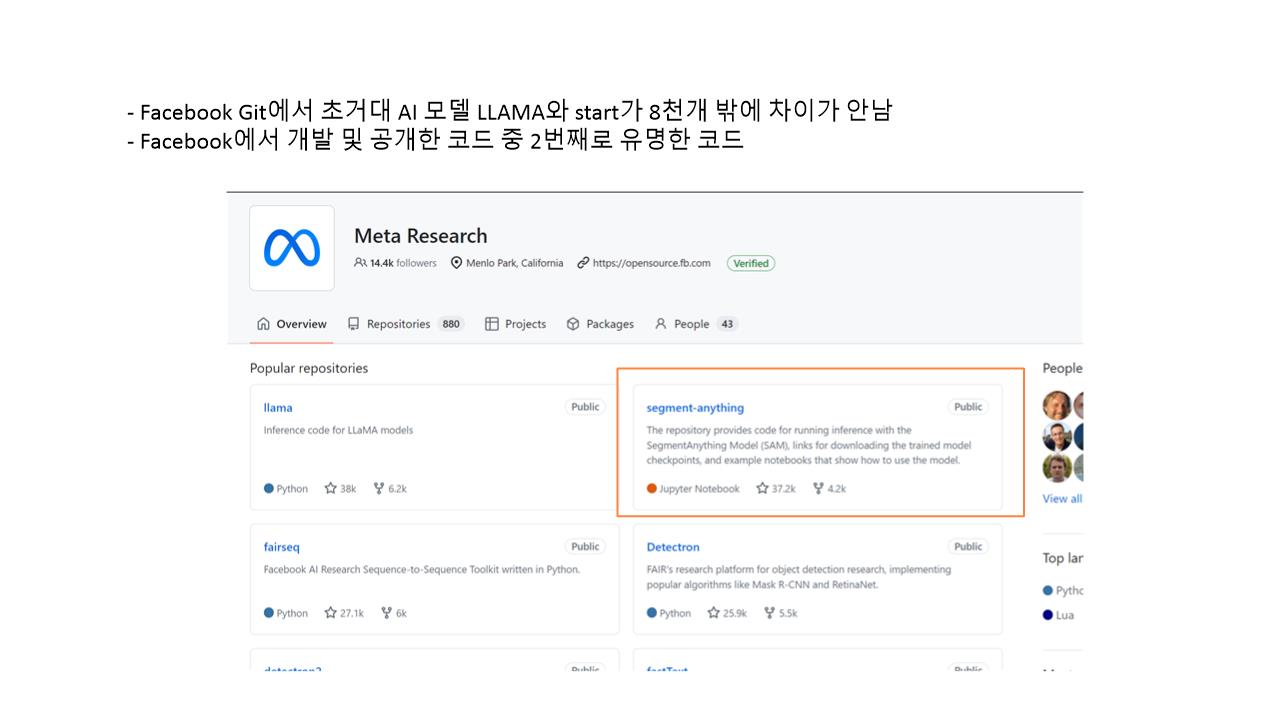1280x720 pixels.
Task: Click the Public badge on the llama card
Action: [x=585, y=407]
